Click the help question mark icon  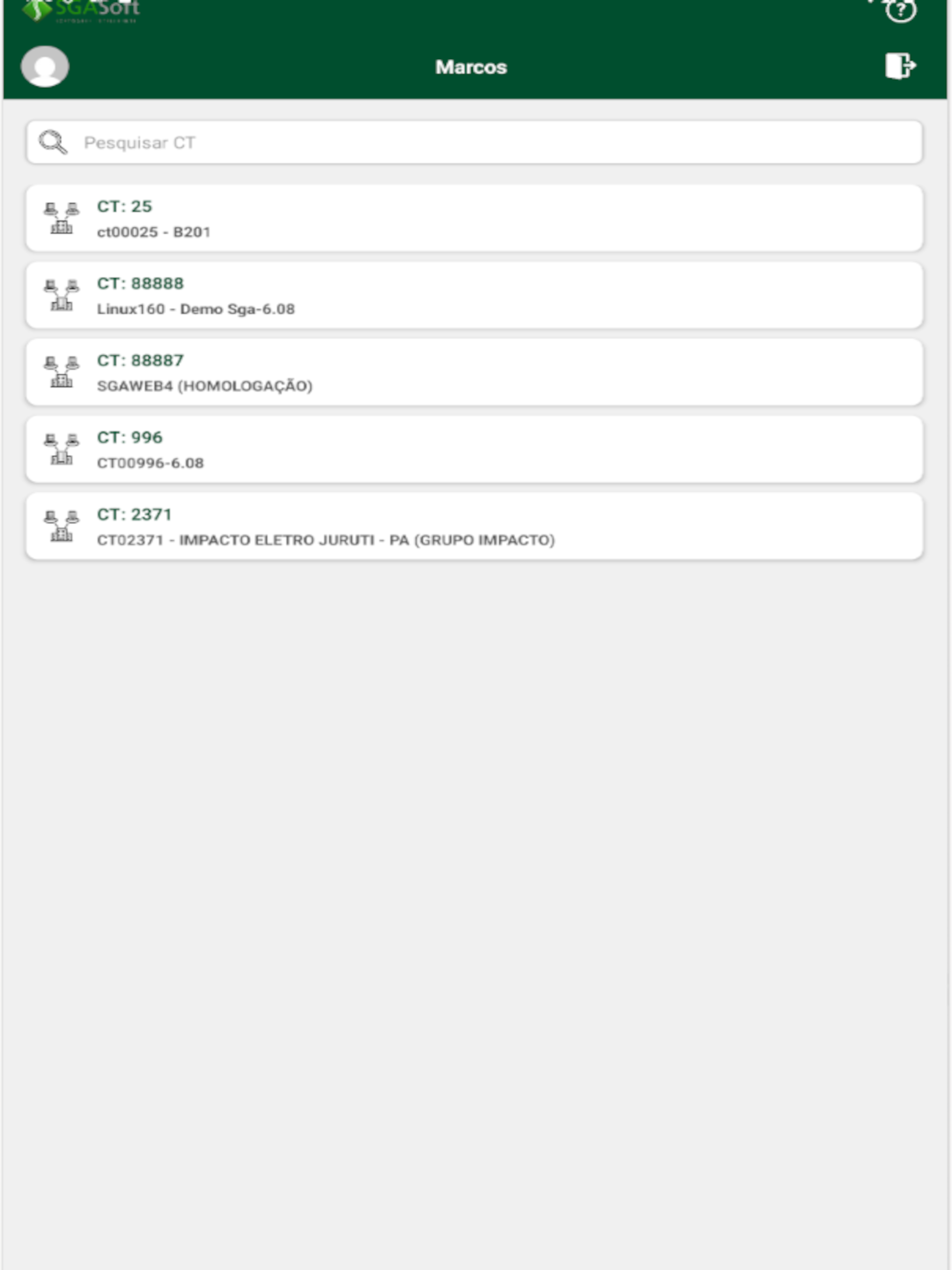(900, 10)
